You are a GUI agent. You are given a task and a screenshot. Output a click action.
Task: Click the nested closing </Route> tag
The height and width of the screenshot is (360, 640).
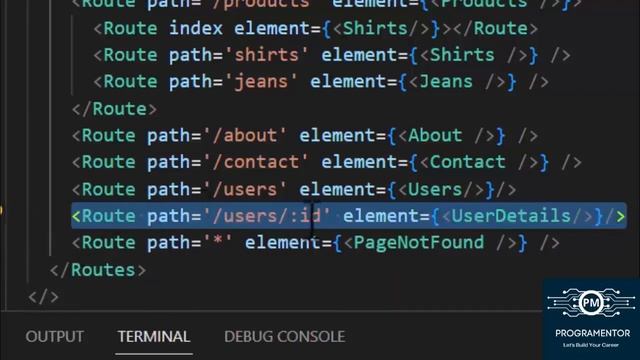point(114,109)
